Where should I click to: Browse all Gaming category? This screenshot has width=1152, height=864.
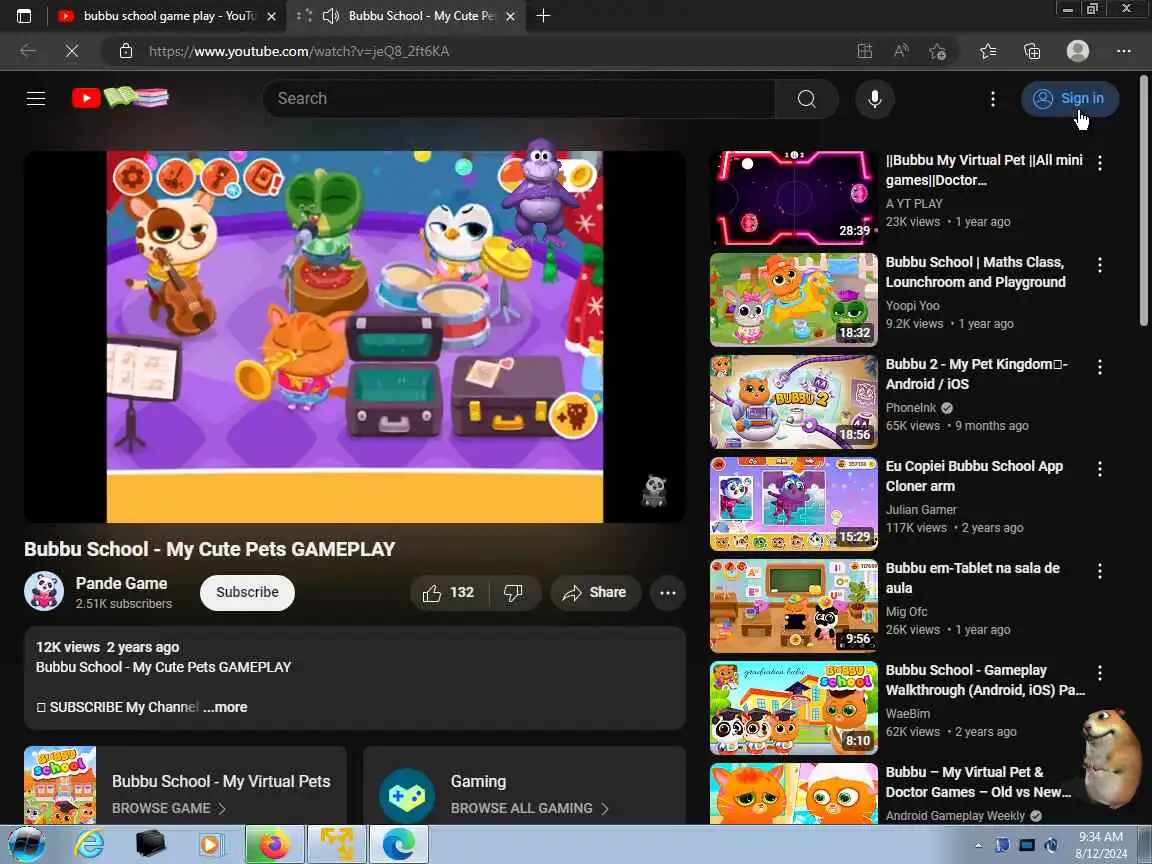tap(525, 785)
